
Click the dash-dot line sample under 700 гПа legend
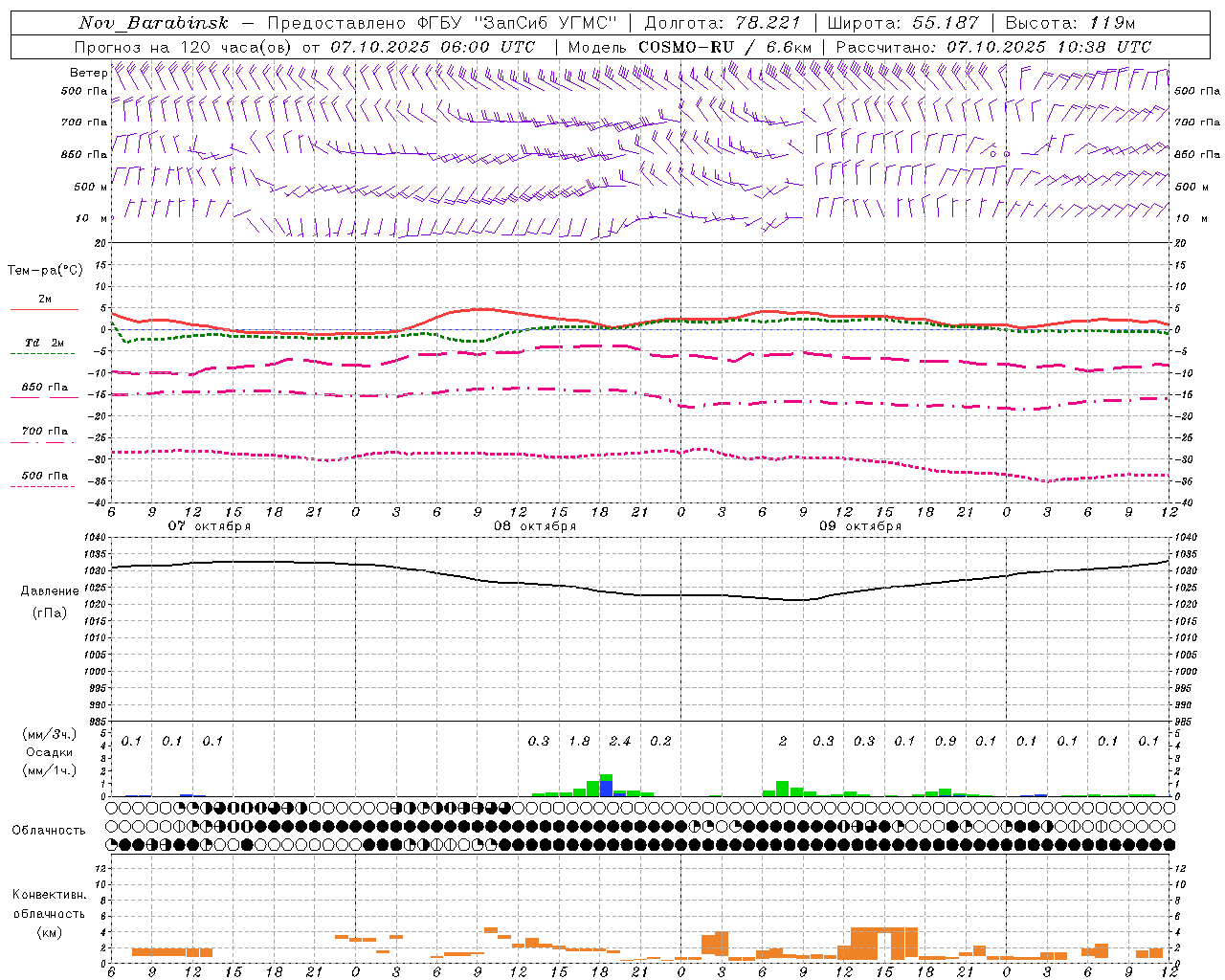click(42, 442)
